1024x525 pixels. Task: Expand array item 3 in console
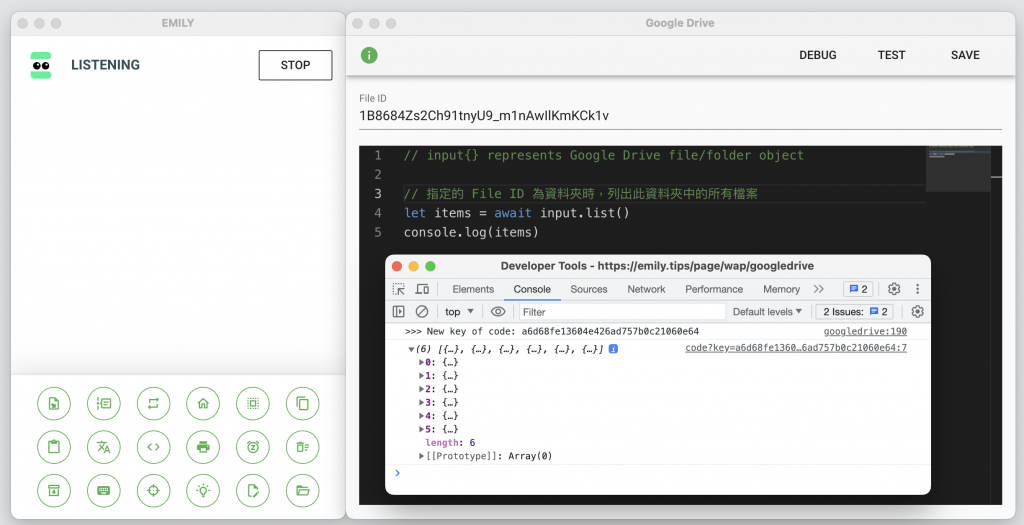421,402
